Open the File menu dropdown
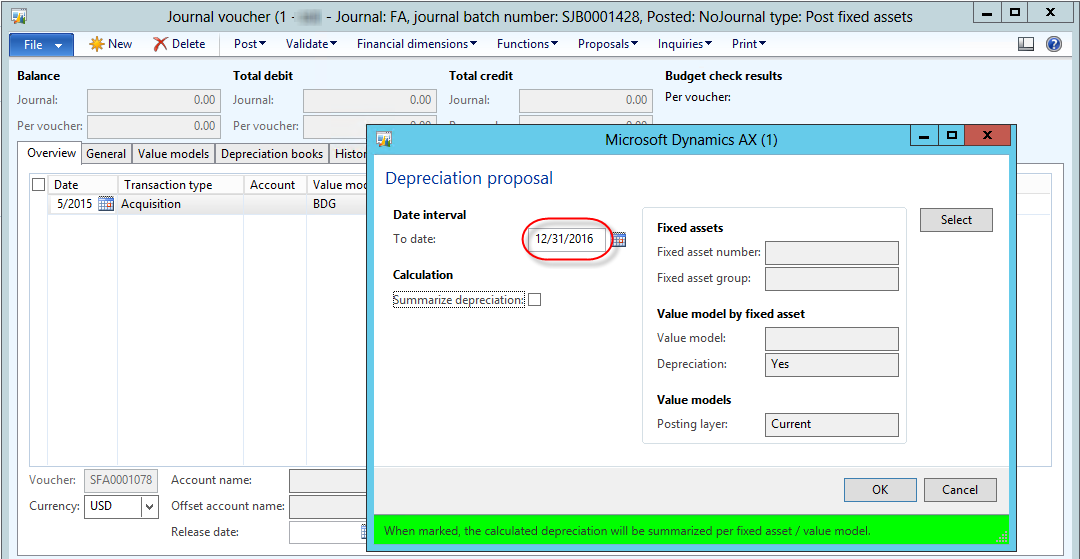Screen dimensions: 1080x559 (41, 45)
